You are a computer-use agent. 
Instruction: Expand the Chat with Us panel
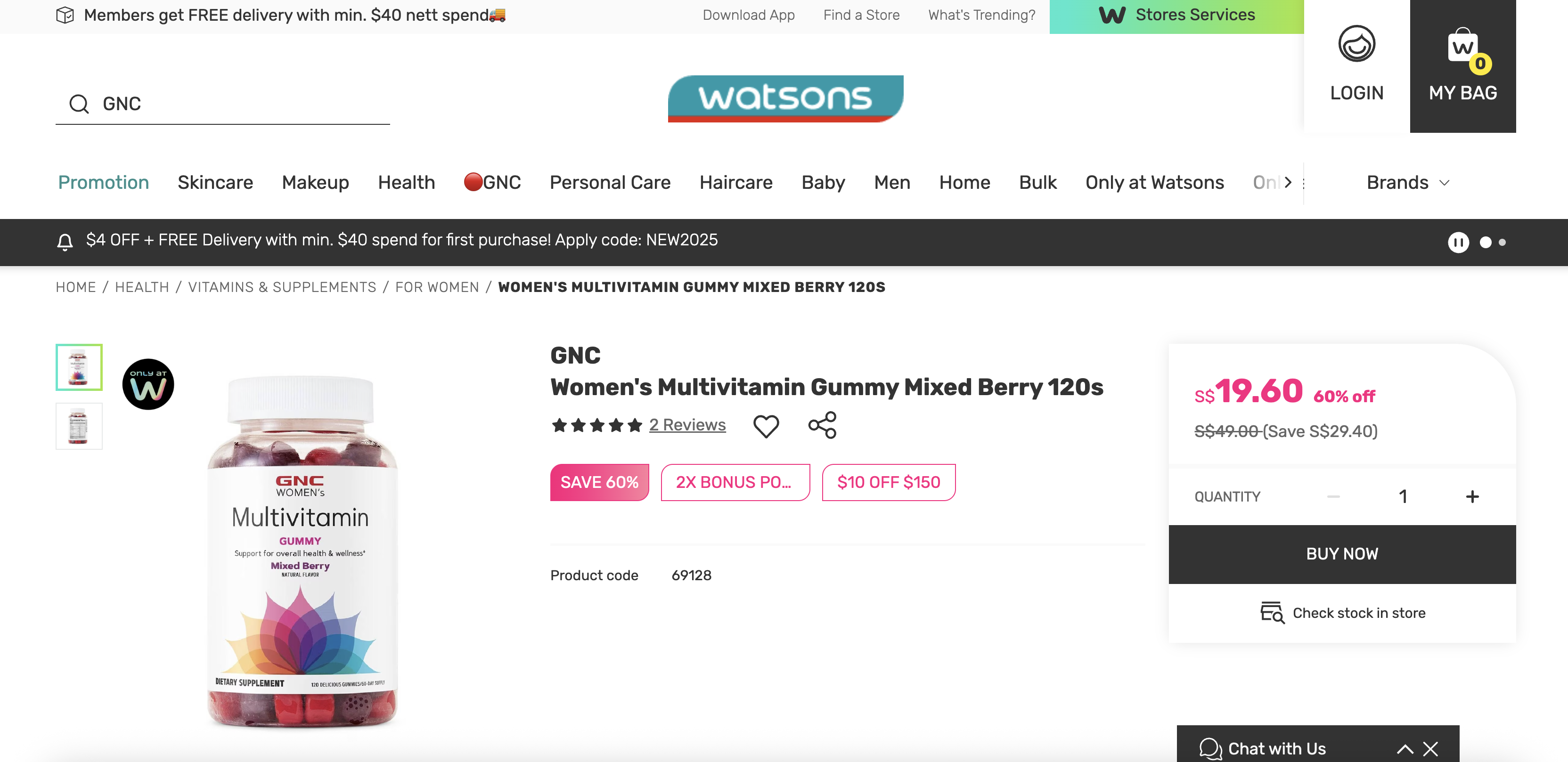(1405, 749)
